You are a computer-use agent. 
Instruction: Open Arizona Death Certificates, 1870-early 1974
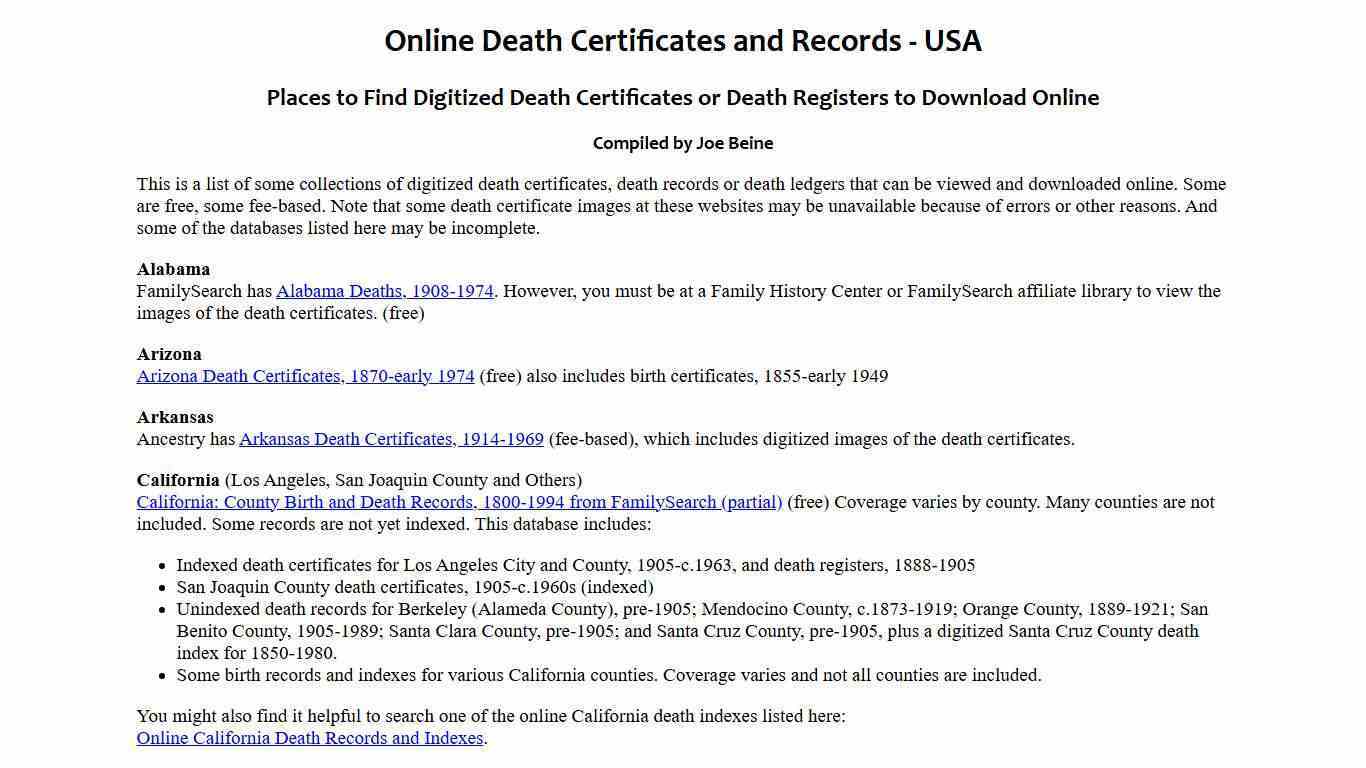click(x=305, y=376)
